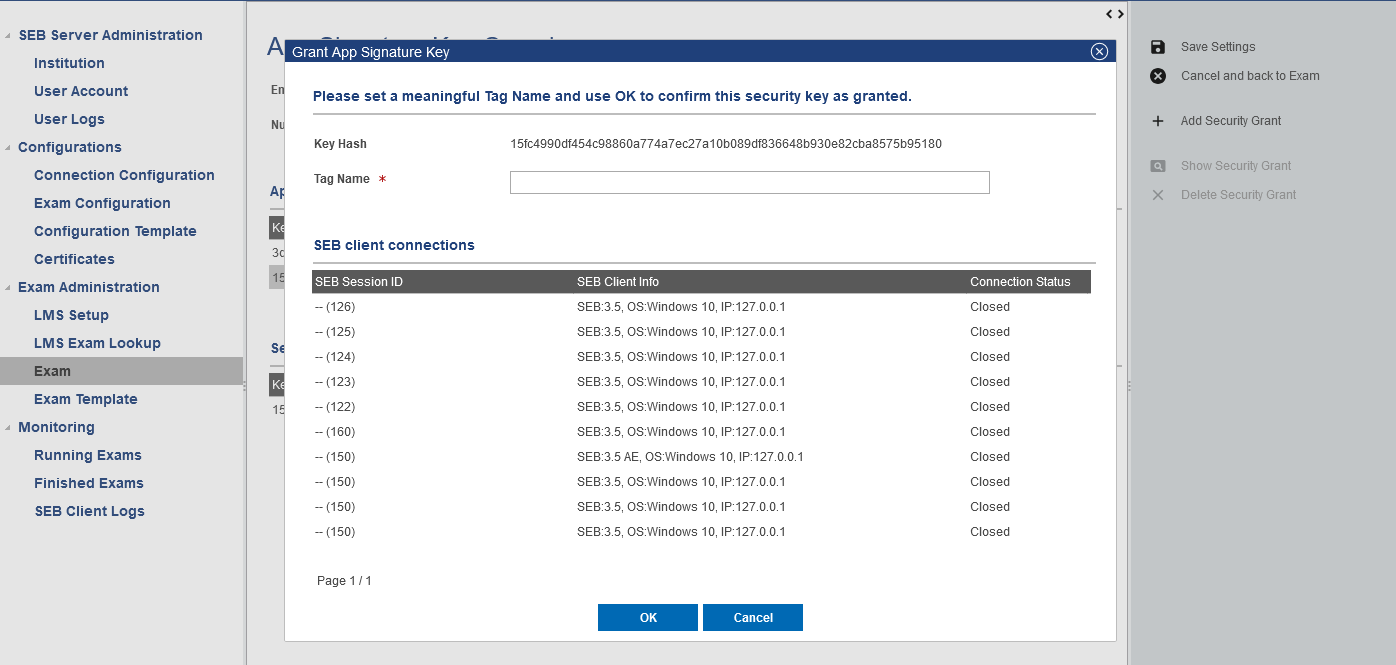Open Connection Configuration in sidebar
Image resolution: width=1396 pixels, height=665 pixels.
(x=124, y=175)
